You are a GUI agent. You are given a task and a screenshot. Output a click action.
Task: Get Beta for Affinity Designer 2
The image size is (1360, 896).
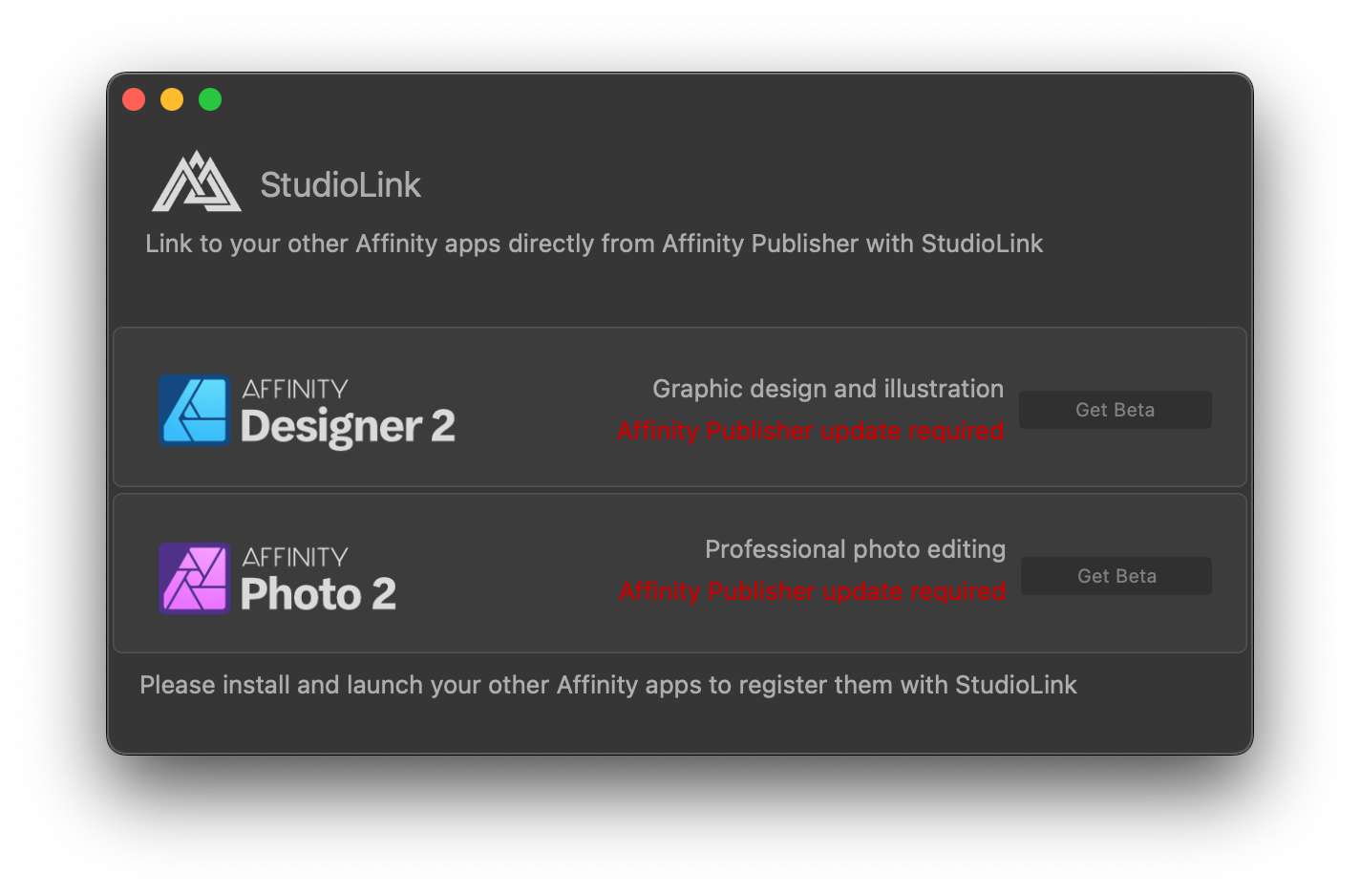point(1115,410)
